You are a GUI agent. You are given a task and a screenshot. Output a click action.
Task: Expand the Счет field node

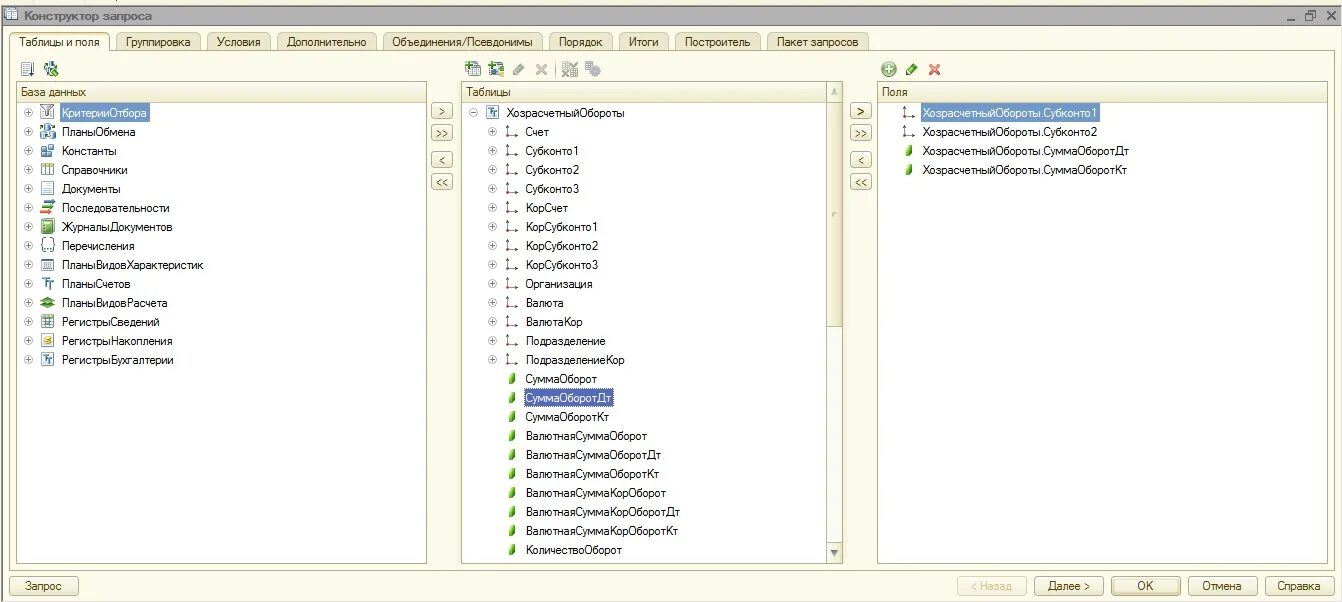492,131
